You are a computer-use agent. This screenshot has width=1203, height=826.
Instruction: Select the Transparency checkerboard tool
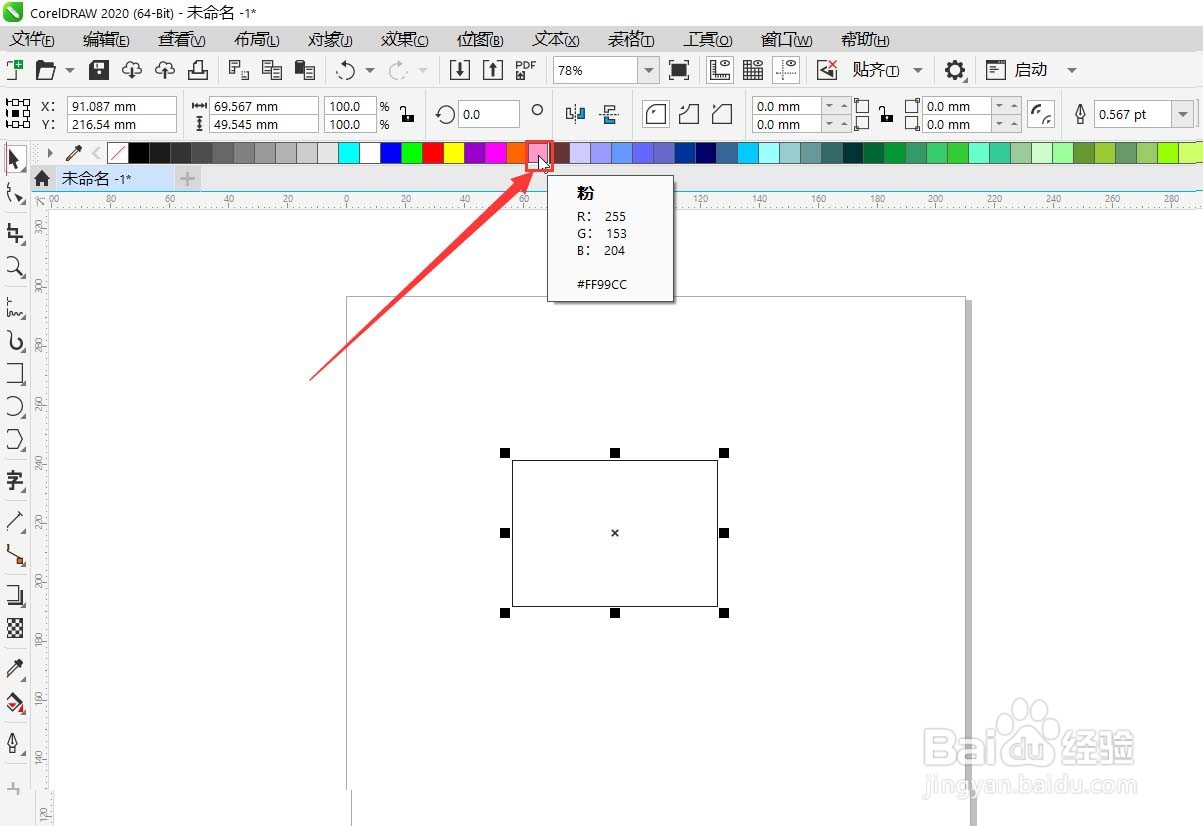14,628
